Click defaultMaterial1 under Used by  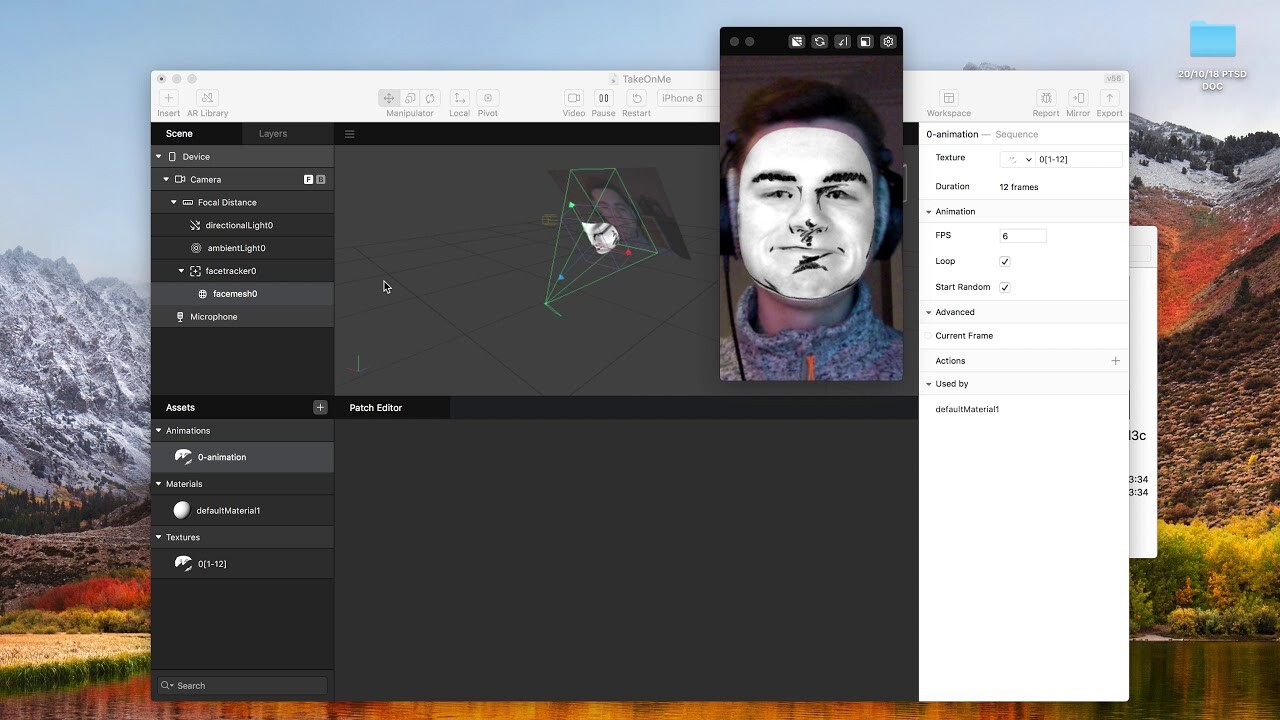click(x=966, y=409)
